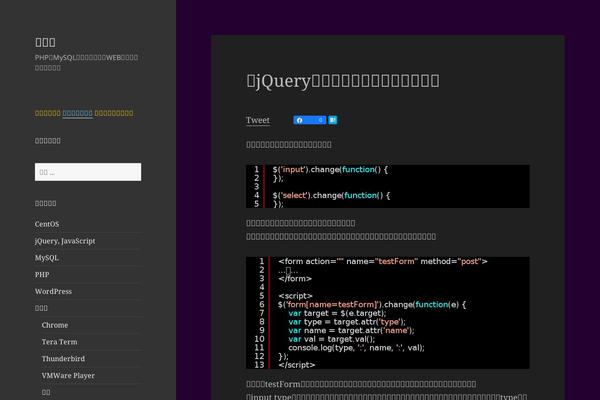This screenshot has height=400, width=600.
Task: Click the code line 'var name = target.attr('name');'
Action: tap(351, 331)
